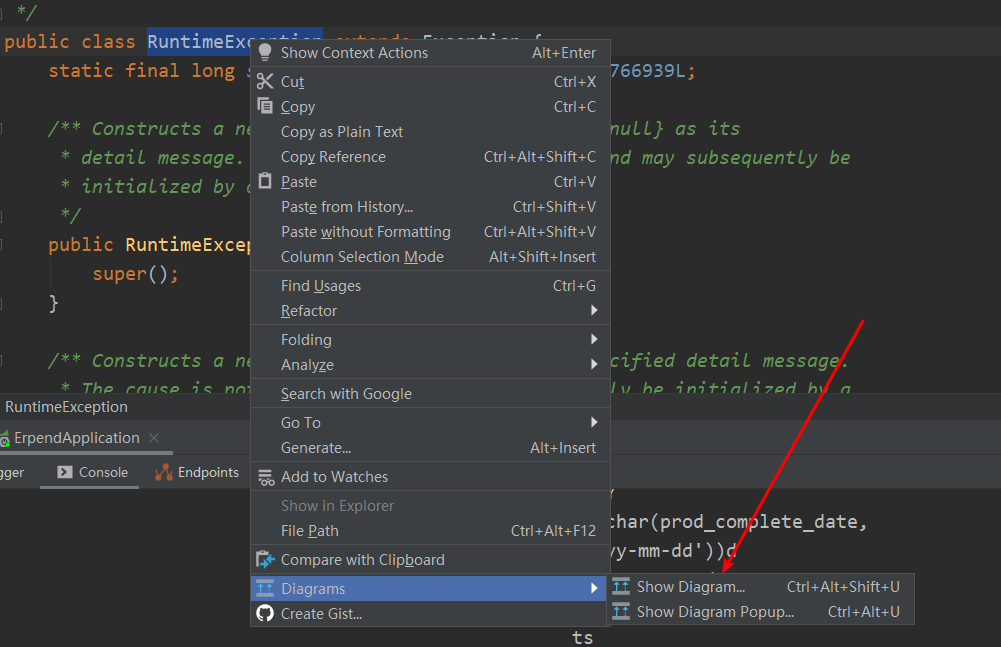Choose Paste without Formatting
1001x647 pixels.
click(x=430, y=231)
